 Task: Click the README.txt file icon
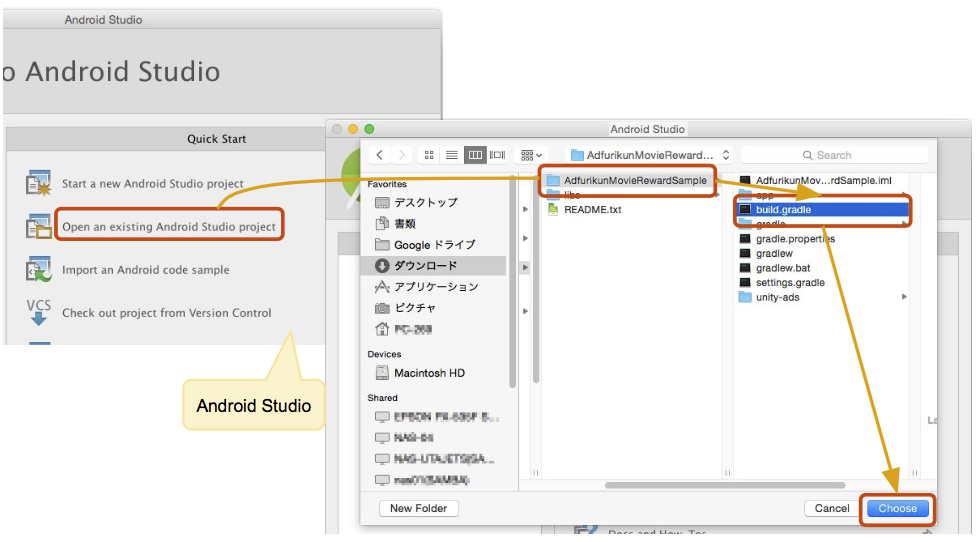pyautogui.click(x=552, y=209)
